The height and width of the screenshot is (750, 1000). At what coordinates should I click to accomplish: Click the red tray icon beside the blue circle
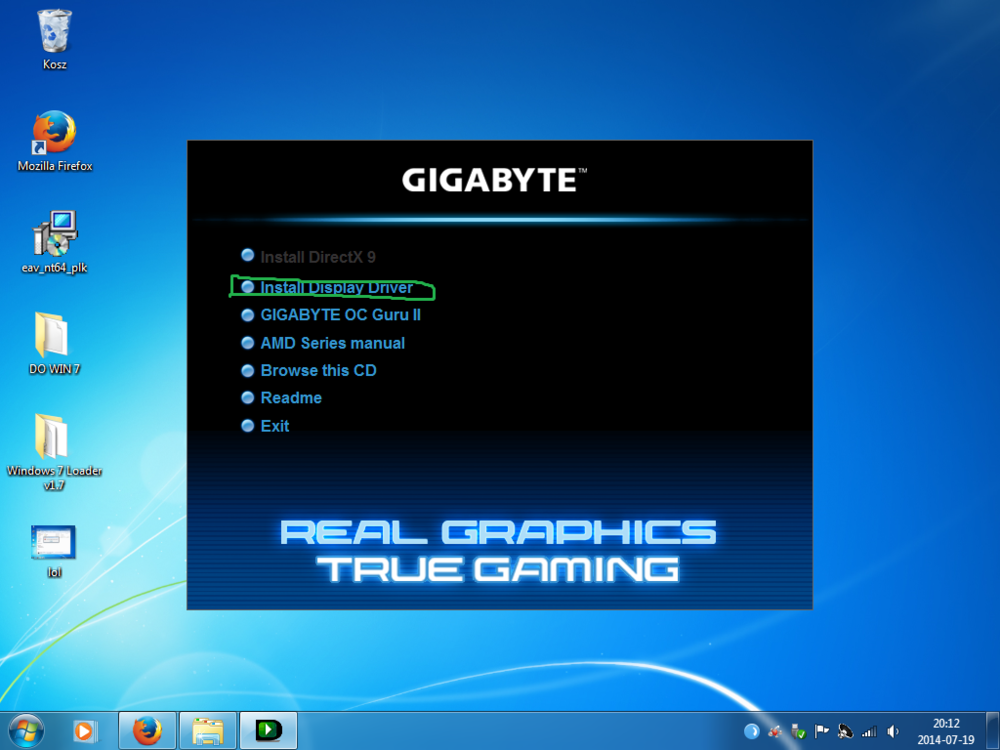coord(775,731)
